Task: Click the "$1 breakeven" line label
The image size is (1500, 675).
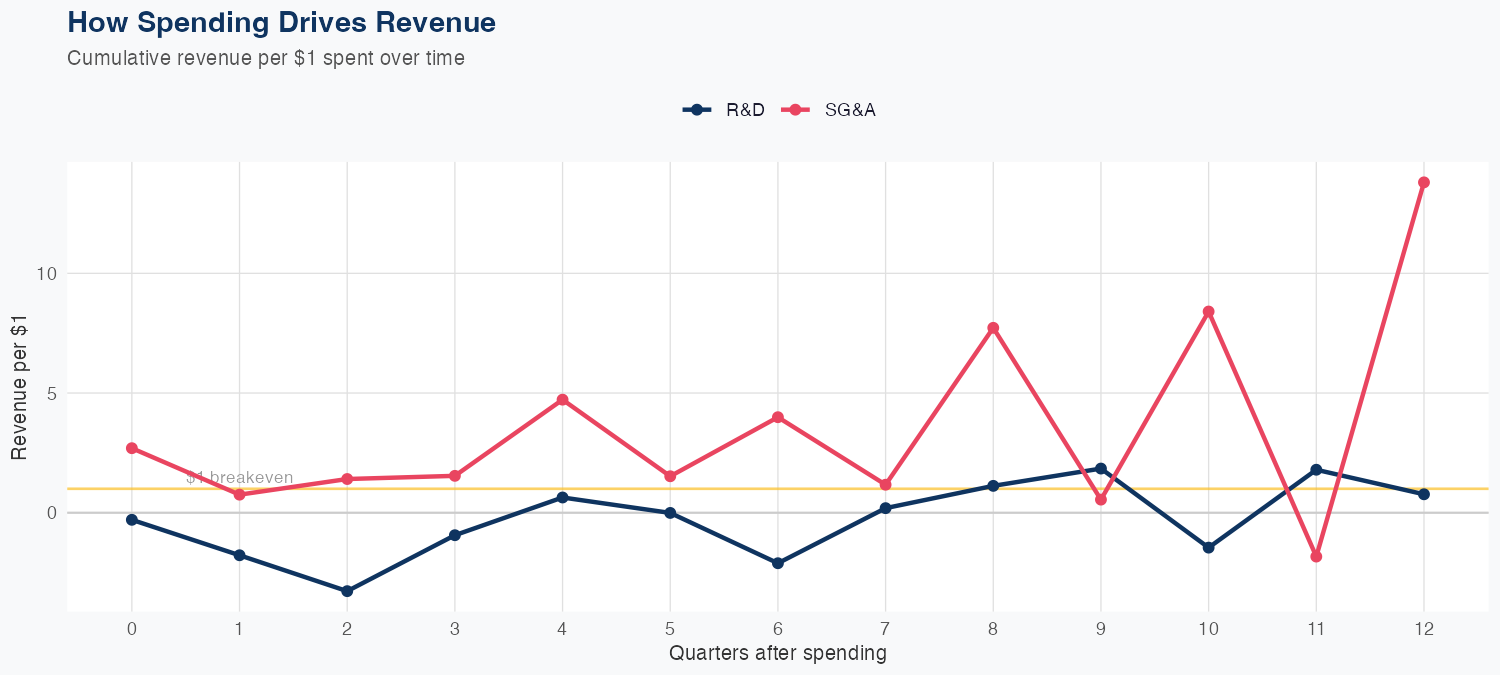Action: [x=240, y=478]
